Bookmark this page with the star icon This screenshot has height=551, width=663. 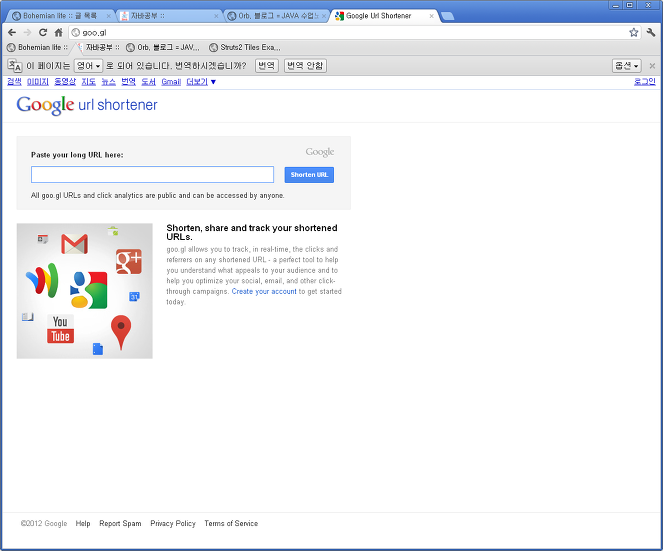(x=633, y=33)
